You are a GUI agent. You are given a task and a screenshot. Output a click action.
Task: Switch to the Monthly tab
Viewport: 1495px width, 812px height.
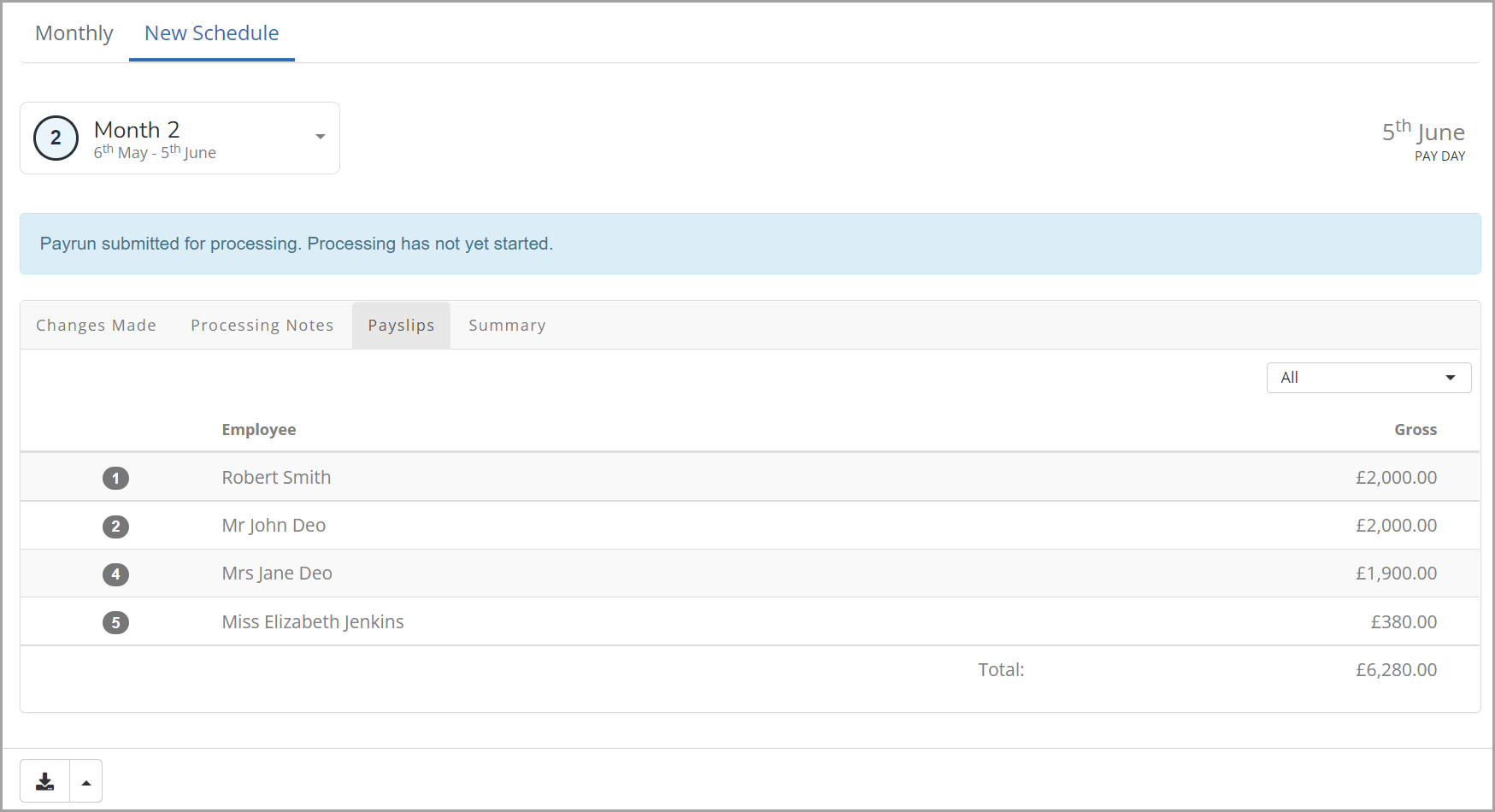coord(74,32)
